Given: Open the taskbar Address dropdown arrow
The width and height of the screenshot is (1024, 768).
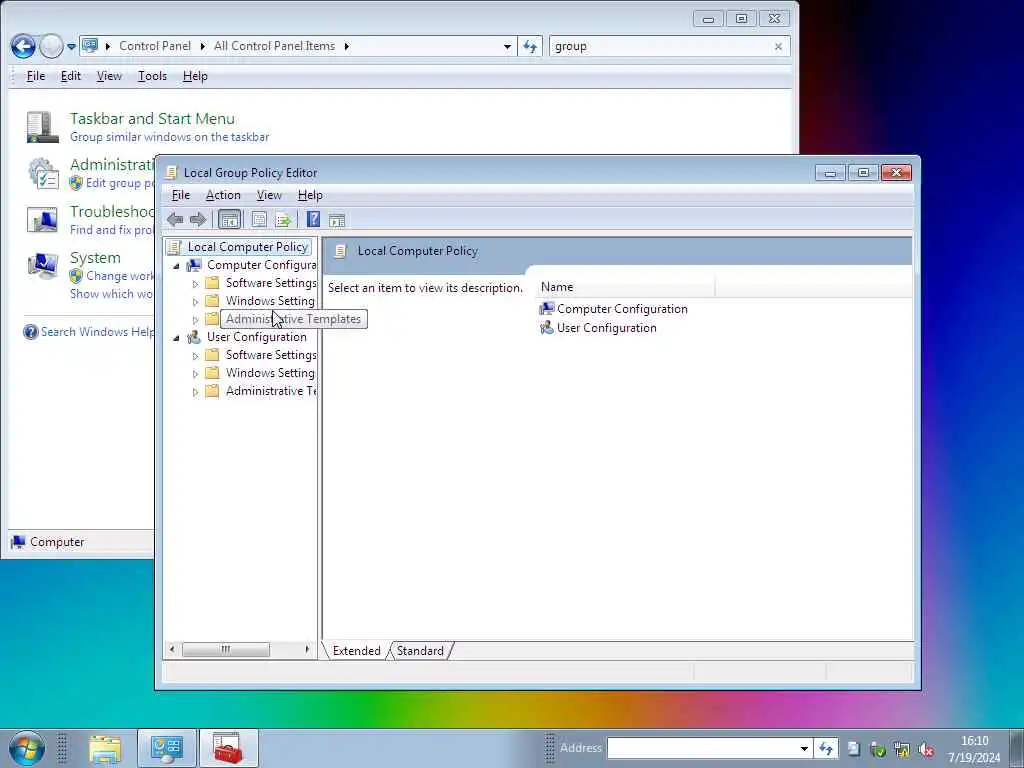Looking at the screenshot, I should tap(804, 748).
